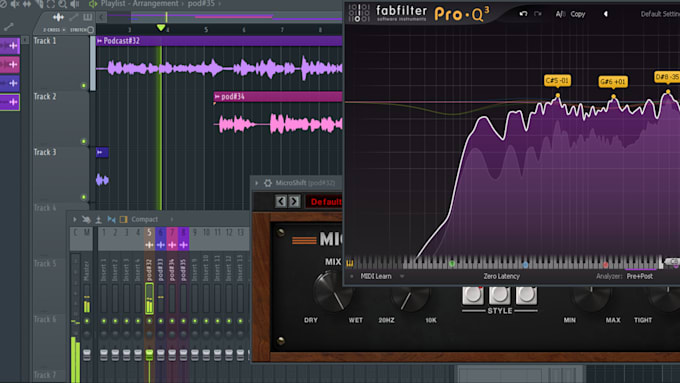The image size is (680, 383).
Task: Mute the pod#32 mixer channel
Action: [149, 321]
